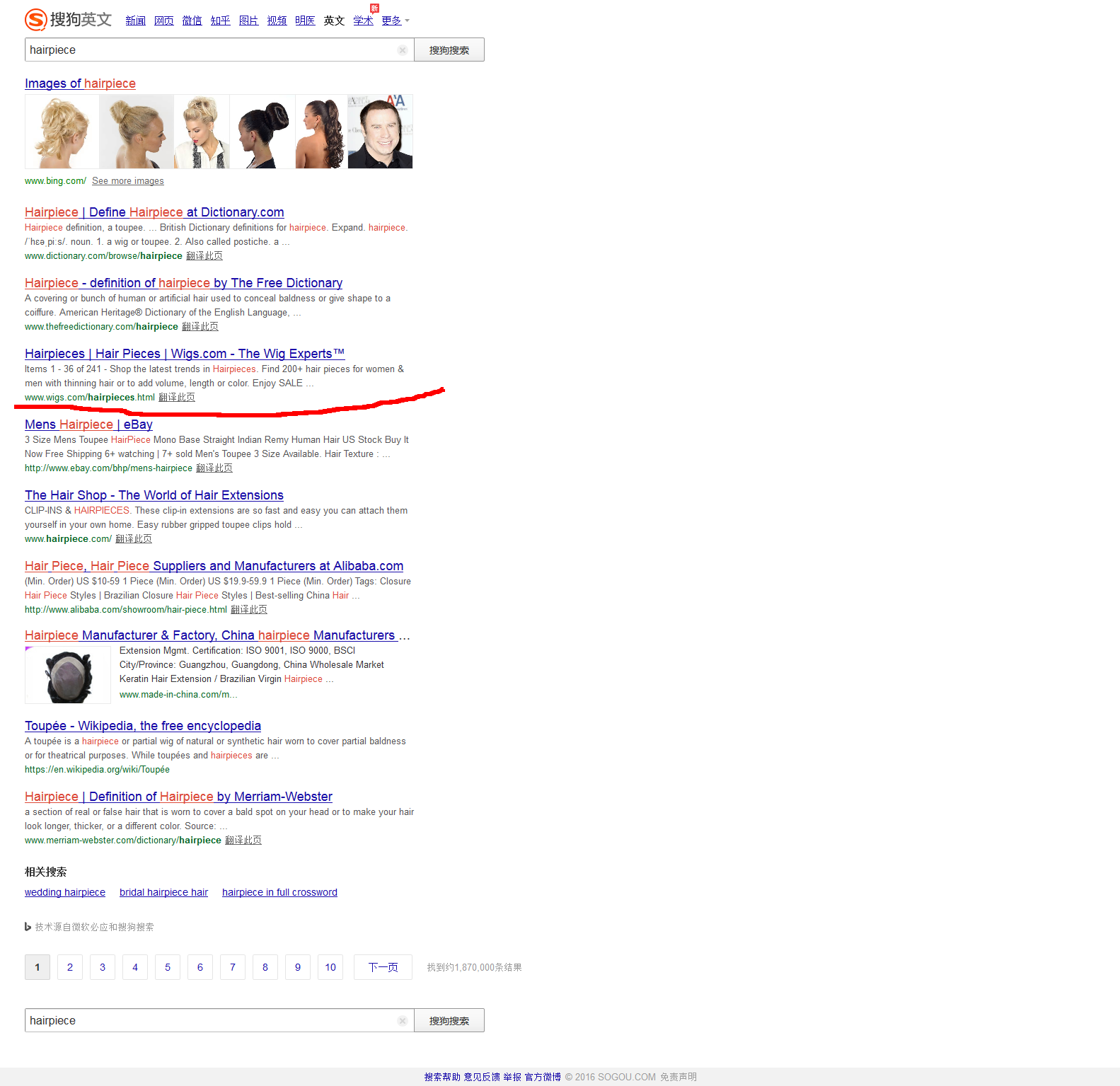Open the Alibaba Hair Piece Suppliers result
The image size is (1120, 1086).
click(214, 566)
